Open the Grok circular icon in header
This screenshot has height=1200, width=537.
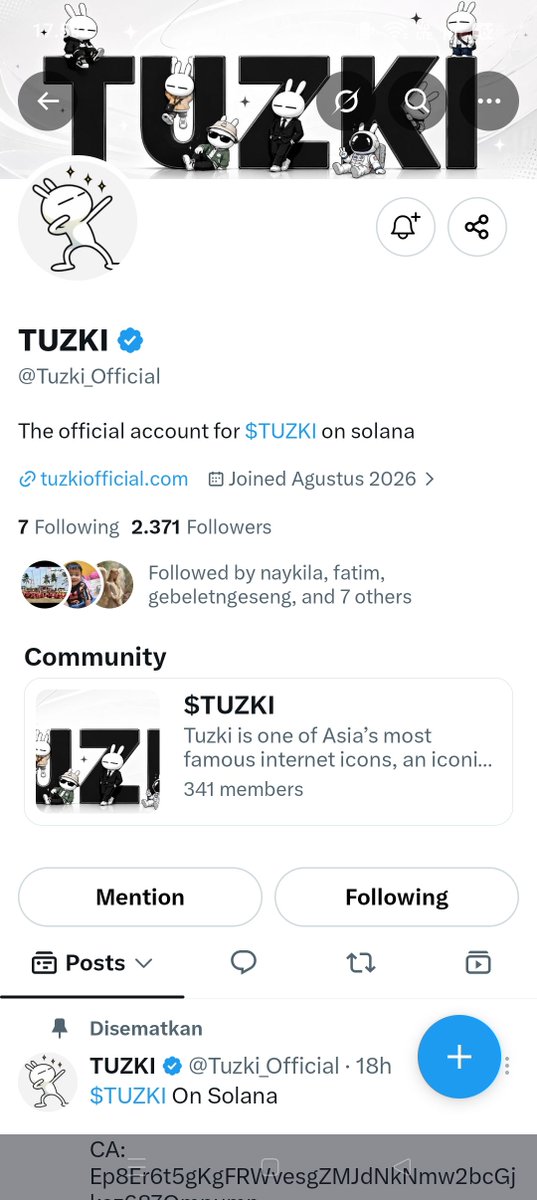pyautogui.click(x=346, y=101)
